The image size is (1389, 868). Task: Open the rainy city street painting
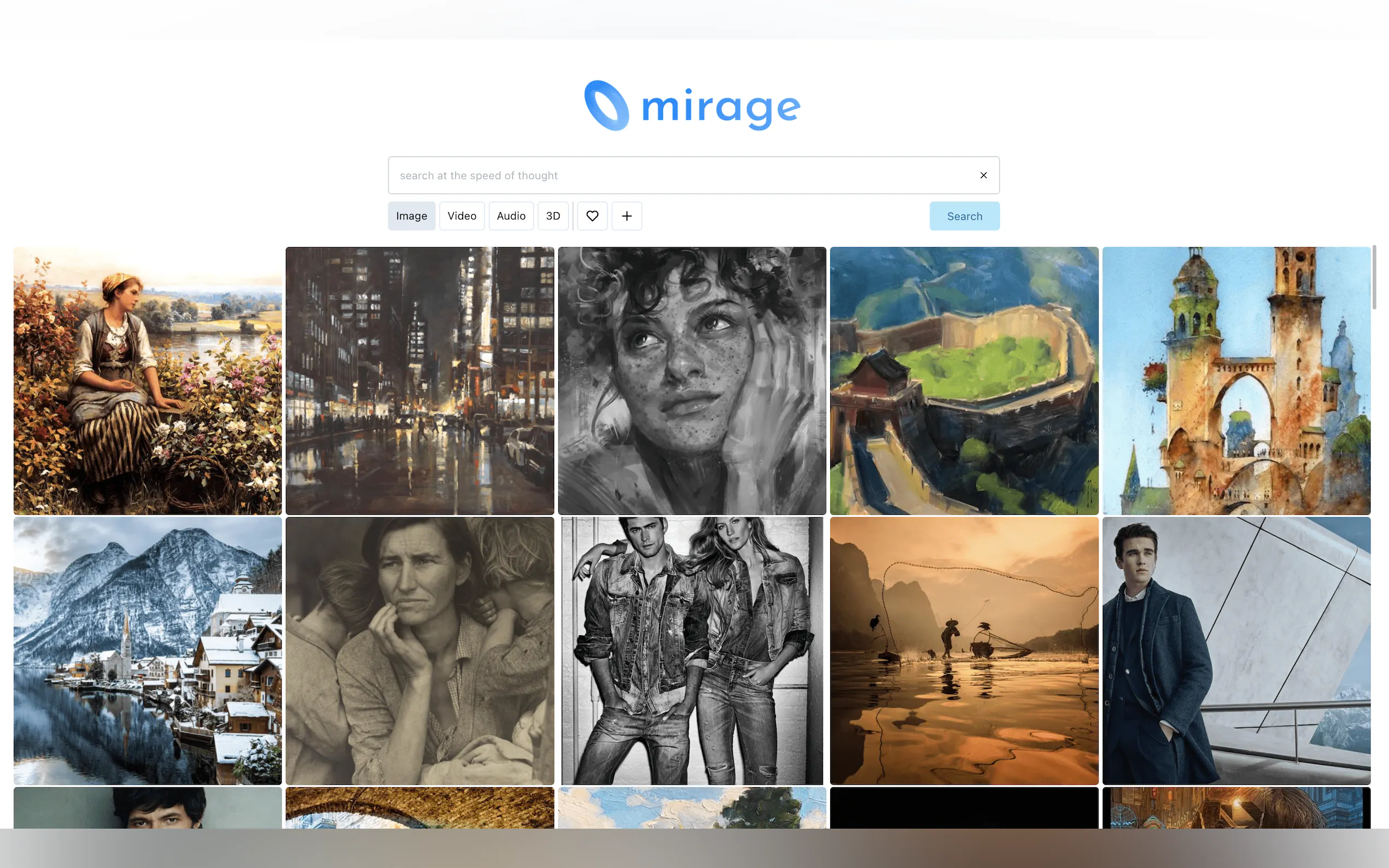(420, 380)
